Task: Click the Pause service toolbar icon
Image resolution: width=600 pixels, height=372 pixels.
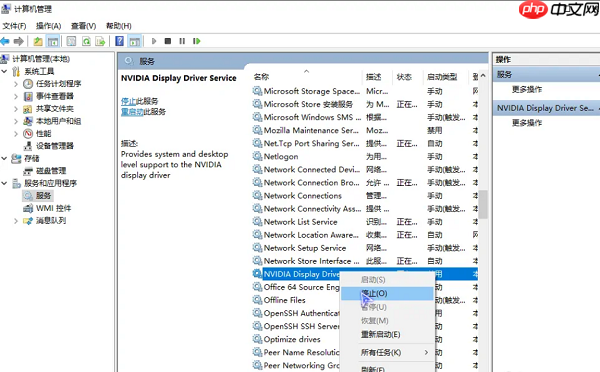Action: click(182, 41)
